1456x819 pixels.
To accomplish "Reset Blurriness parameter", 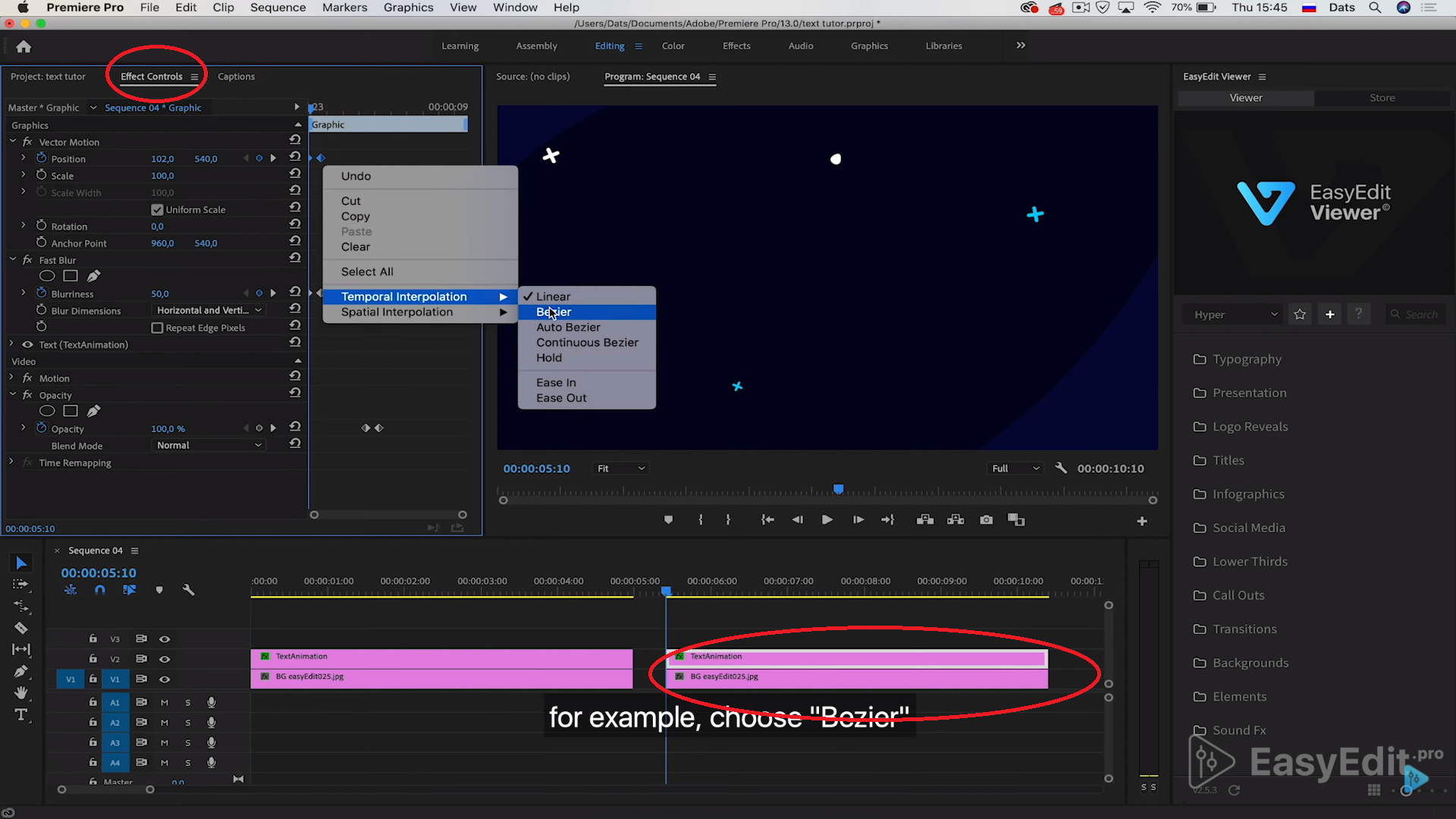I will pyautogui.click(x=295, y=292).
